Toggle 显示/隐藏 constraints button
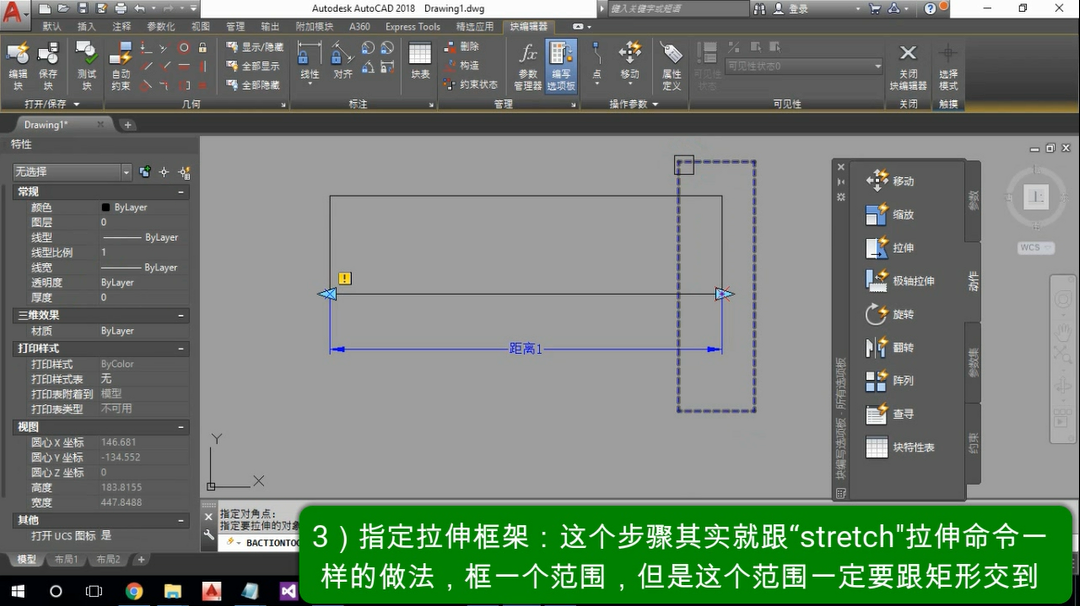This screenshot has height=606, width=1080. [255, 47]
